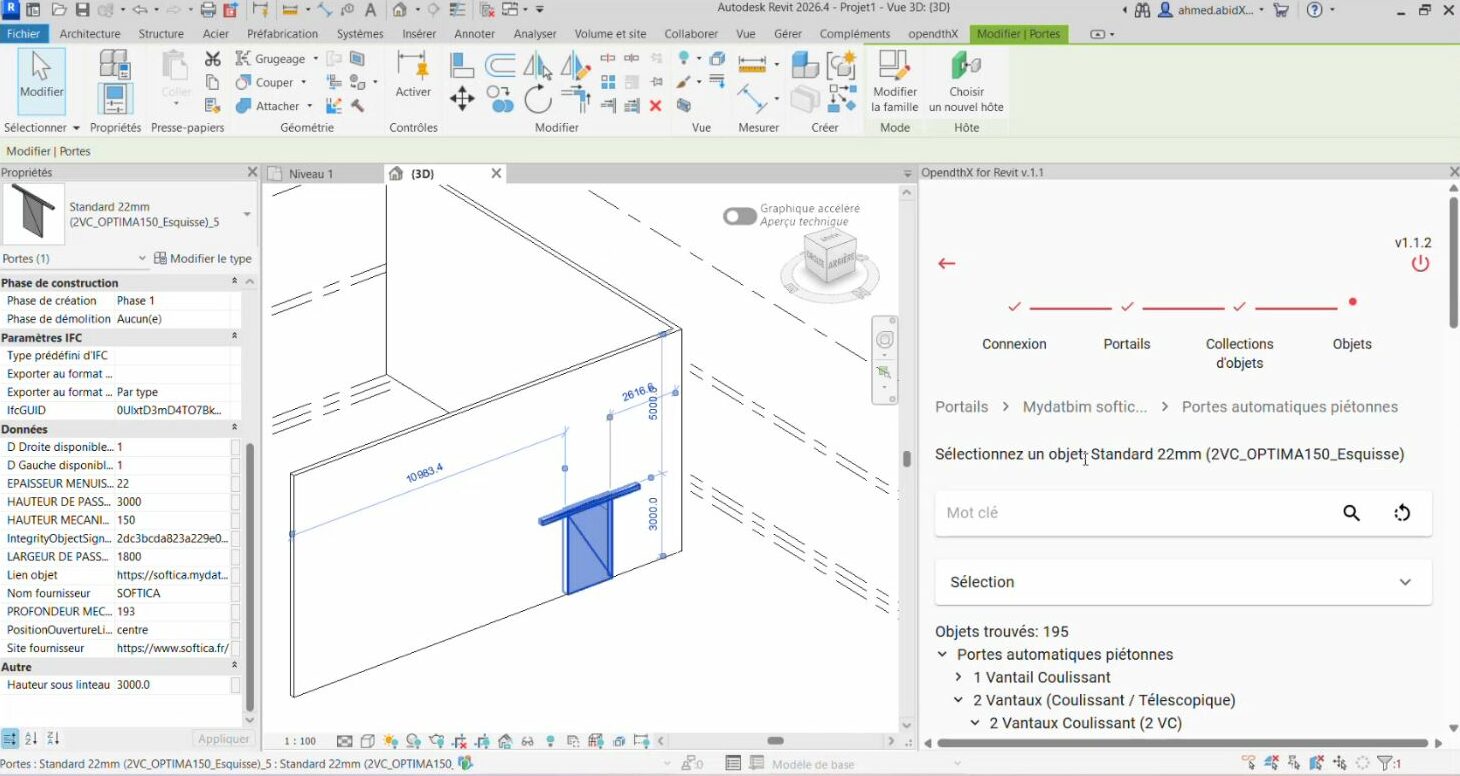
Task: Click the red Delete X icon
Action: click(656, 105)
